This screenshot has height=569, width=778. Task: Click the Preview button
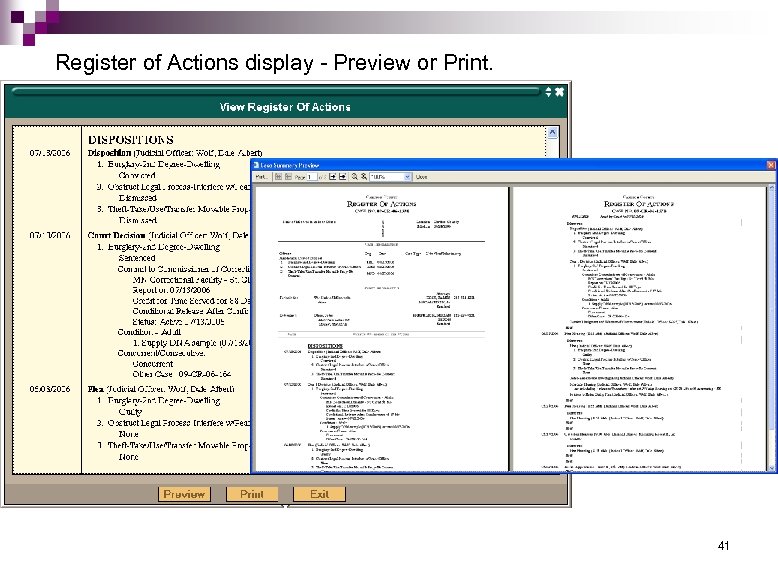[x=184, y=494]
